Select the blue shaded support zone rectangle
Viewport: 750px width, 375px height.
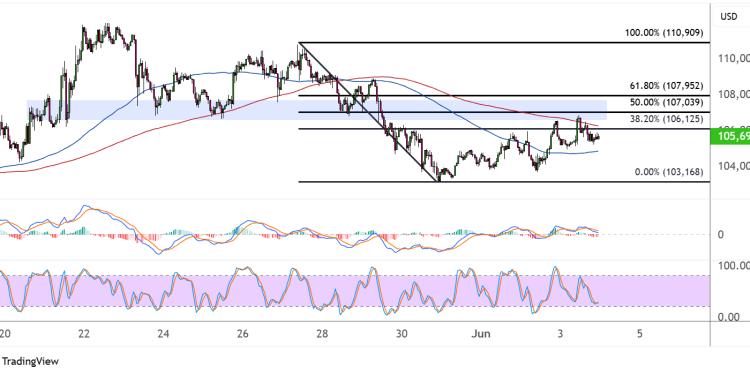coord(317,110)
